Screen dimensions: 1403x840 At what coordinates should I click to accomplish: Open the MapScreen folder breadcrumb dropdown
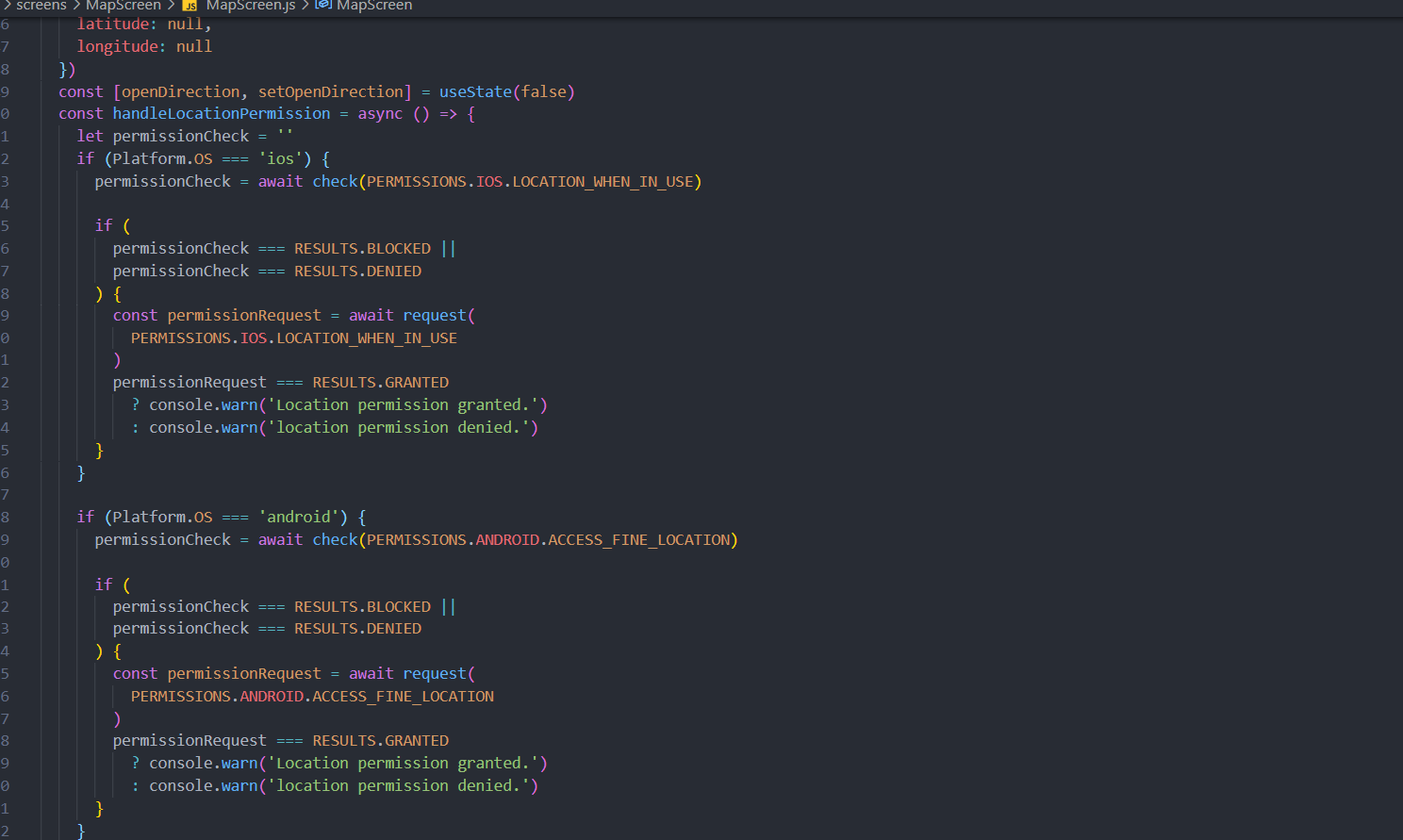[x=123, y=6]
